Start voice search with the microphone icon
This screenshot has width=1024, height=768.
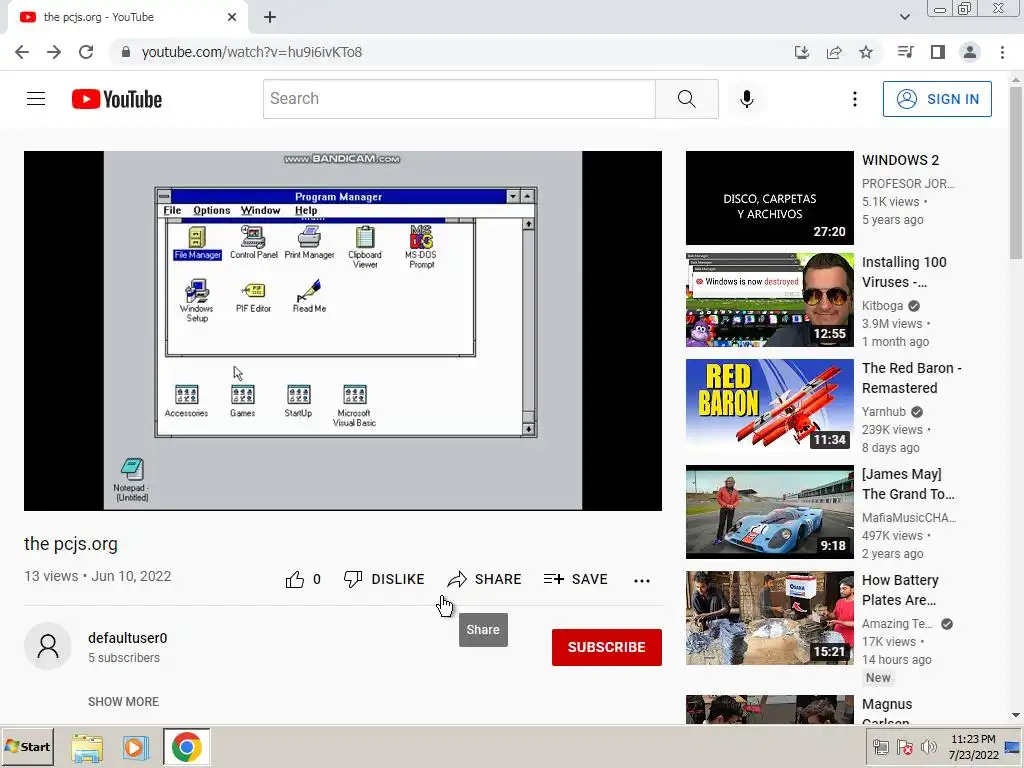(746, 99)
